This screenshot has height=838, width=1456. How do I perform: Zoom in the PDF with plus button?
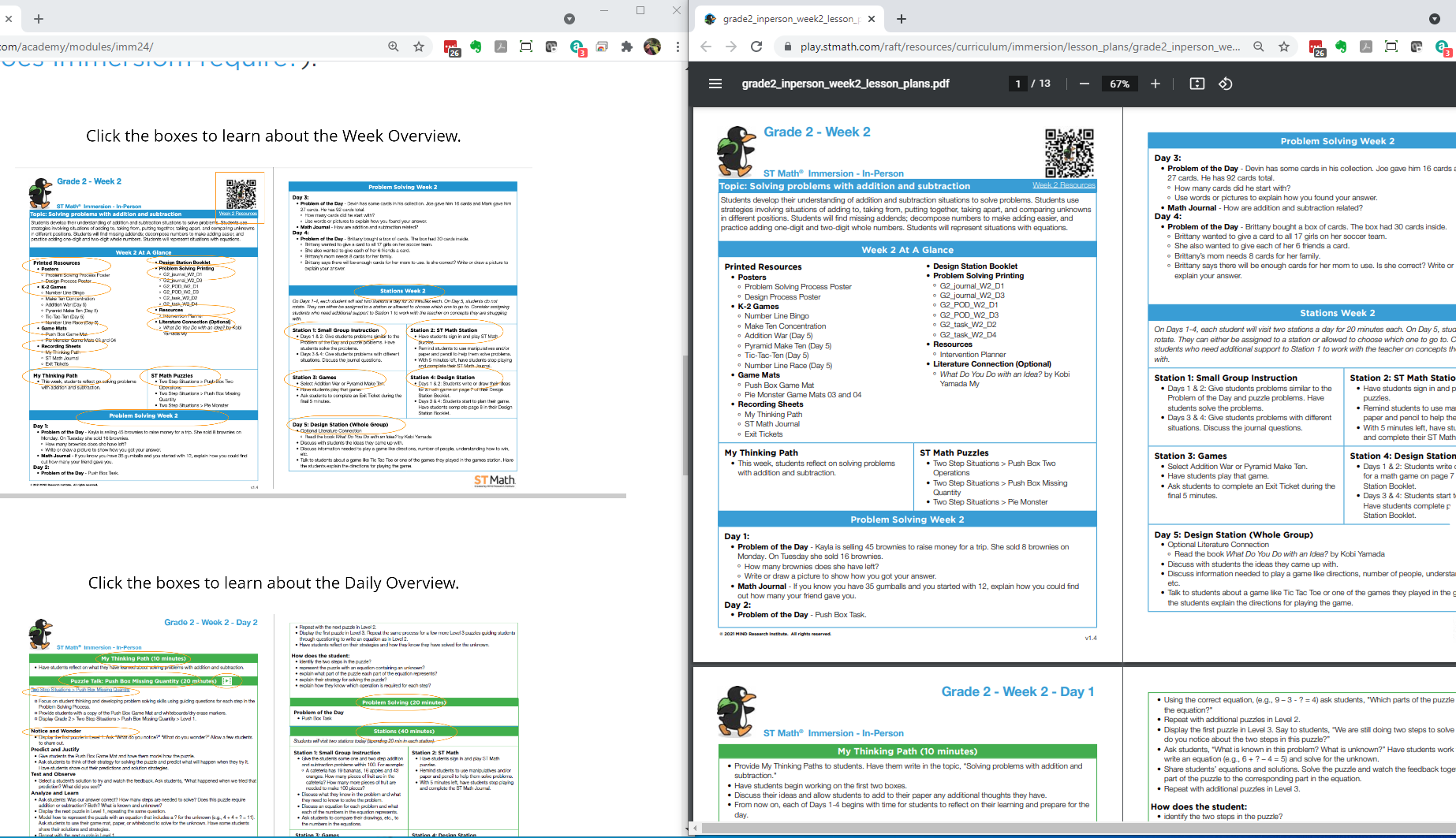tap(1155, 84)
